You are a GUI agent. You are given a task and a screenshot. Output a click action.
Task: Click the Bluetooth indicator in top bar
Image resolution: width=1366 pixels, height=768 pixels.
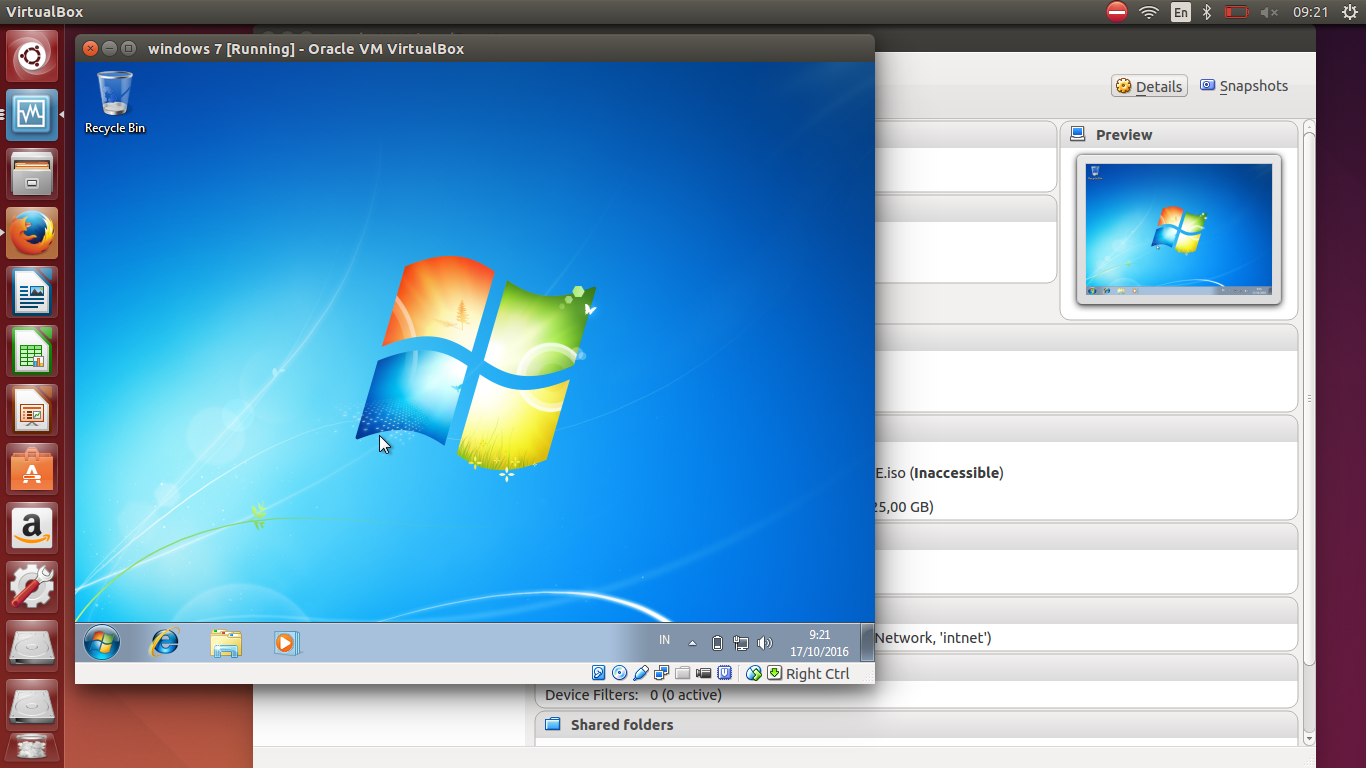point(1207,12)
